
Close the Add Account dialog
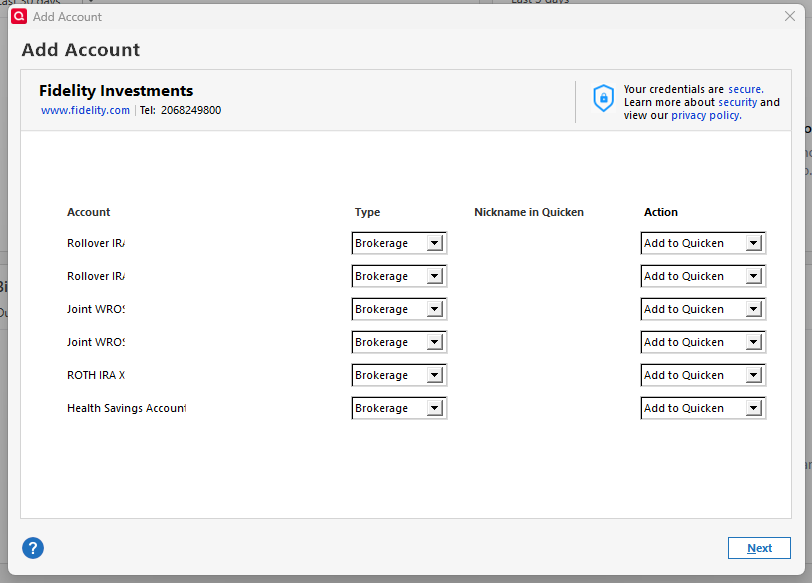(790, 16)
